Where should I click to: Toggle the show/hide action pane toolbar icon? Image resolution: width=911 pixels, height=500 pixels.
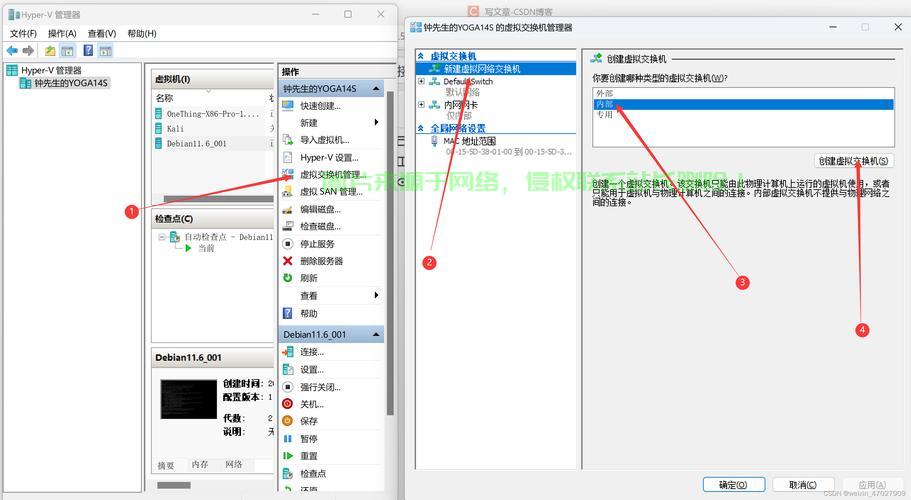click(x=105, y=51)
